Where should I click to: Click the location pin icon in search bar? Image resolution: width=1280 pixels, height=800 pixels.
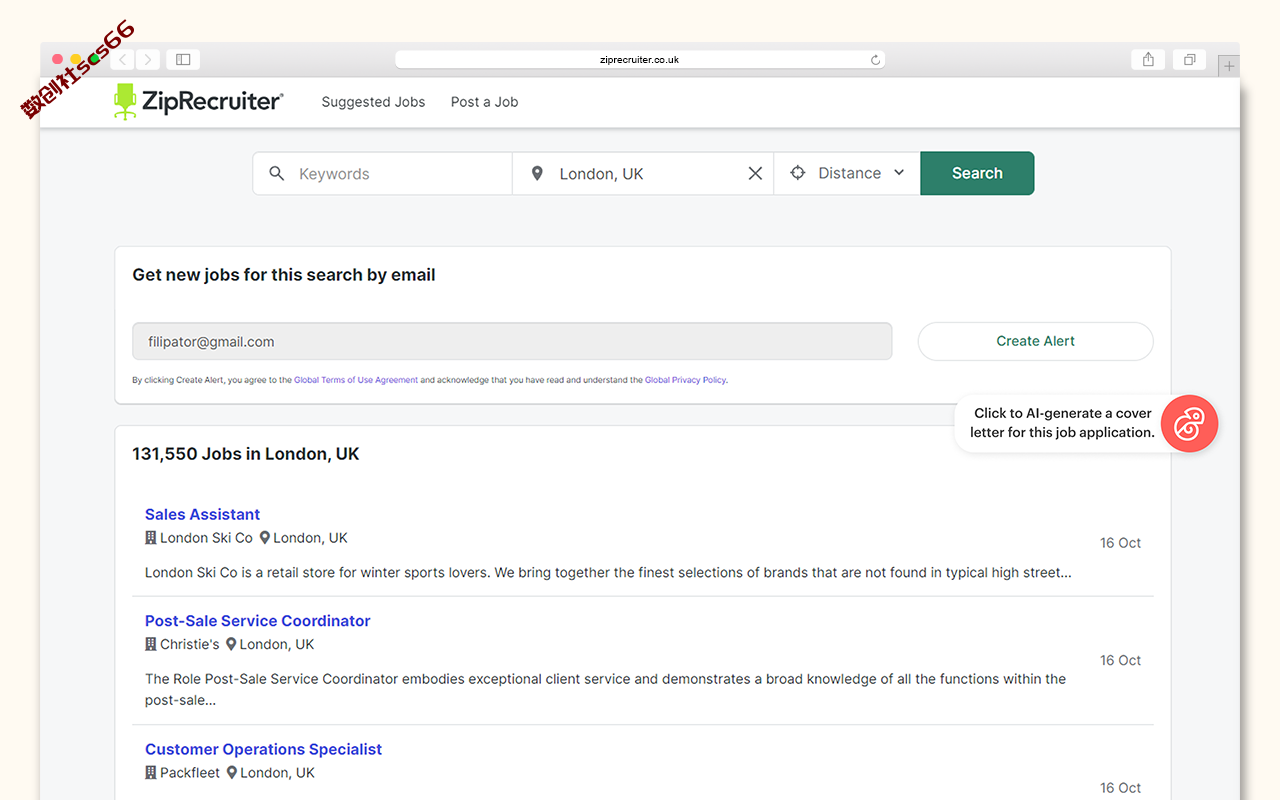click(x=537, y=173)
